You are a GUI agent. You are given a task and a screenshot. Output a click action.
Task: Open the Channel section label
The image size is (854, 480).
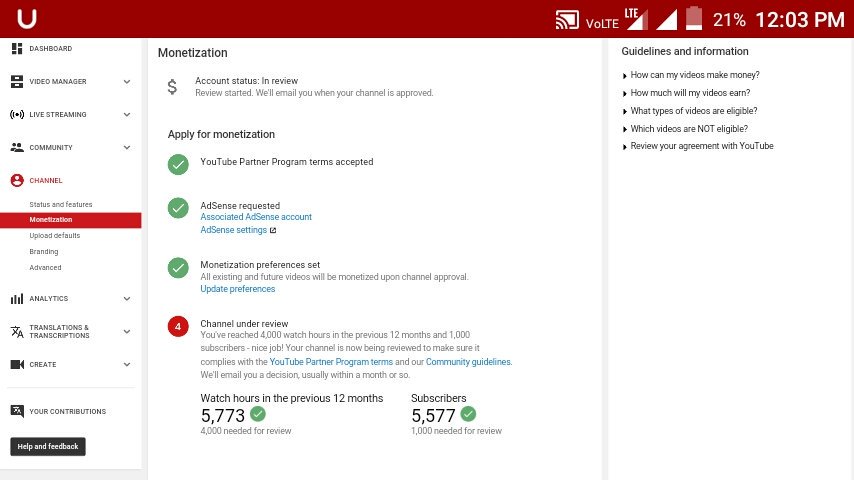pos(46,180)
